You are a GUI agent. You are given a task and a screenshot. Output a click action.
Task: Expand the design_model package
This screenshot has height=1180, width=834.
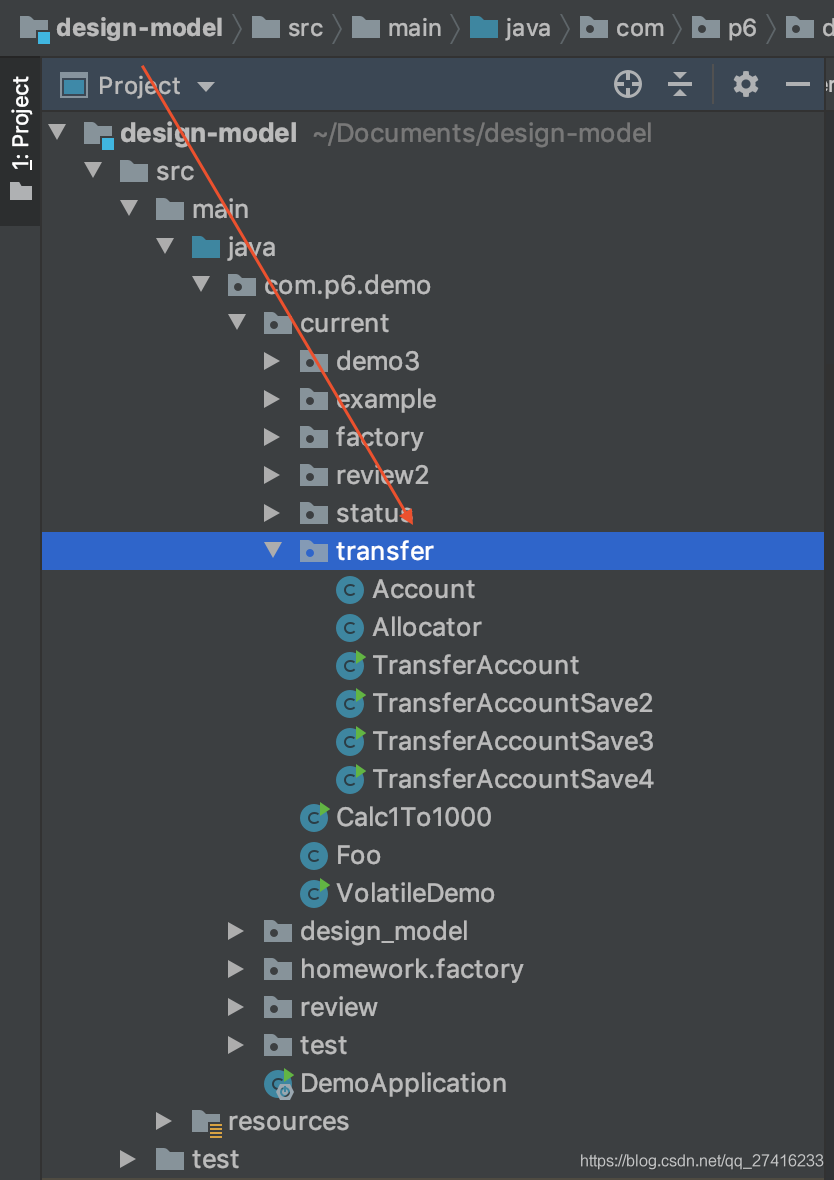click(236, 932)
